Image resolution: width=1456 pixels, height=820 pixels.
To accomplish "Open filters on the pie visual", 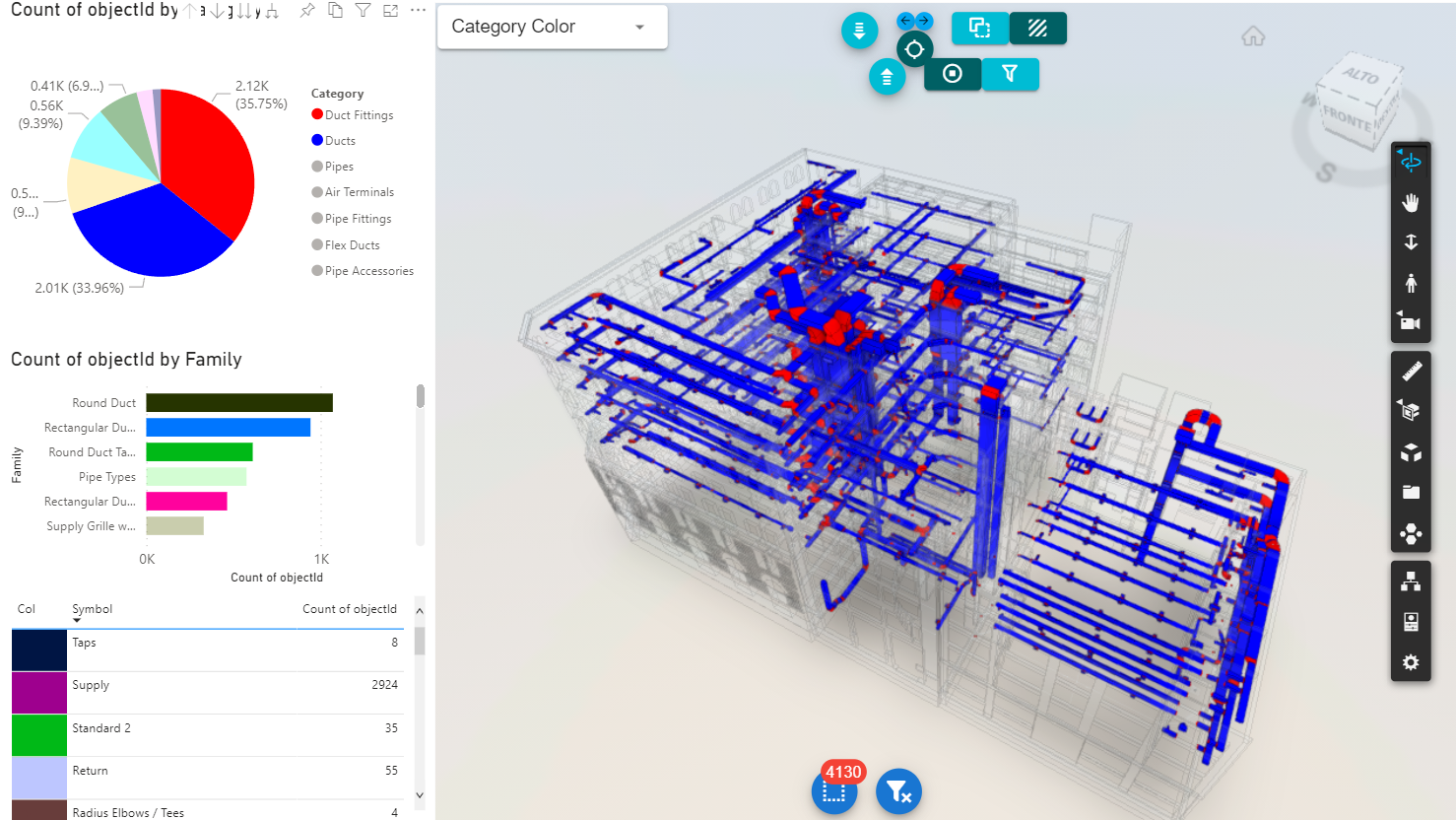I will pos(363,10).
